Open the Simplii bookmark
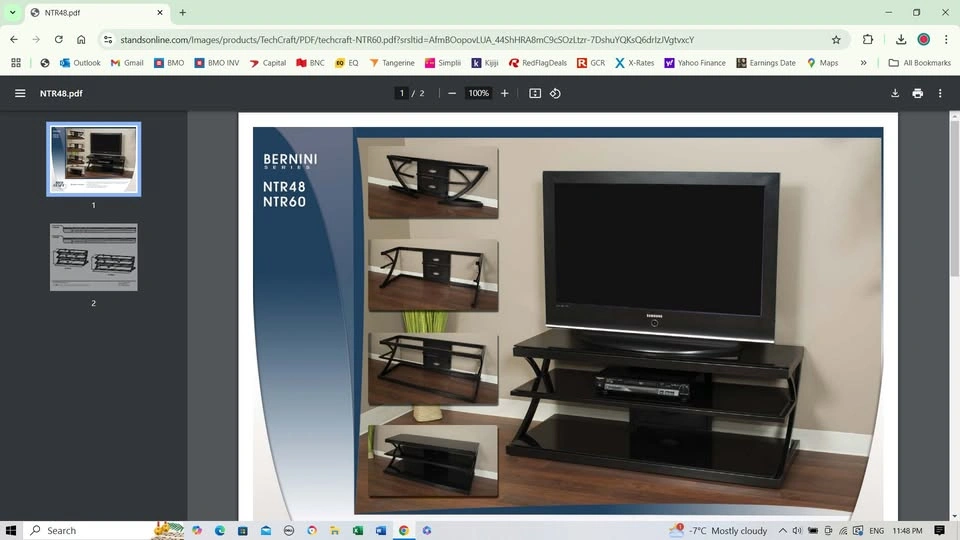This screenshot has width=960, height=540. 443,62
